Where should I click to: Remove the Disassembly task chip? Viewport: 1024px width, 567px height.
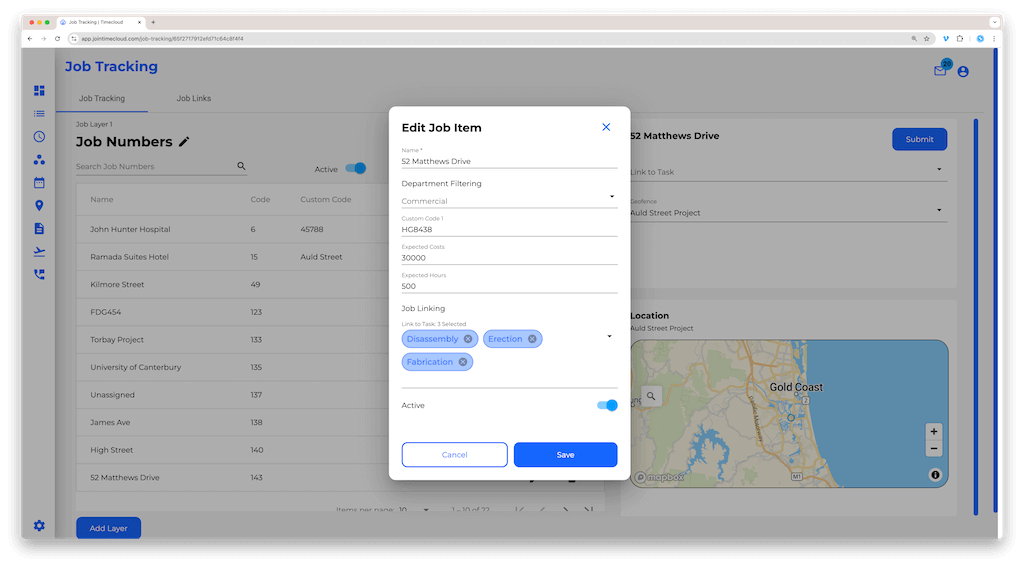click(x=468, y=339)
